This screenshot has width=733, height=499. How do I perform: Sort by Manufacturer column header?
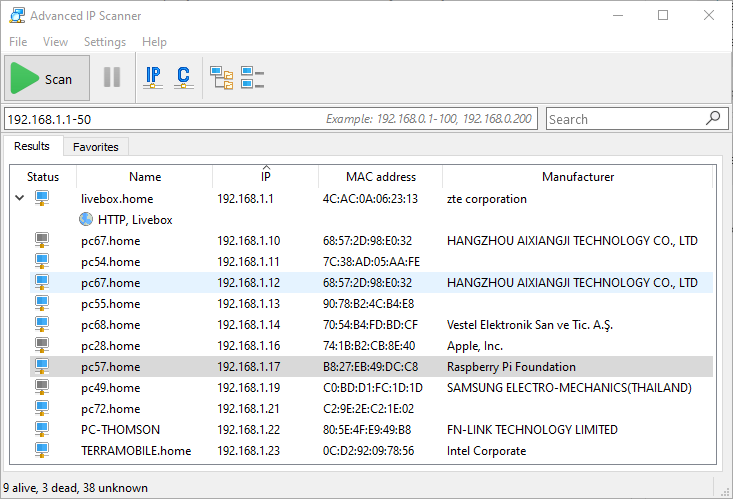click(x=578, y=177)
